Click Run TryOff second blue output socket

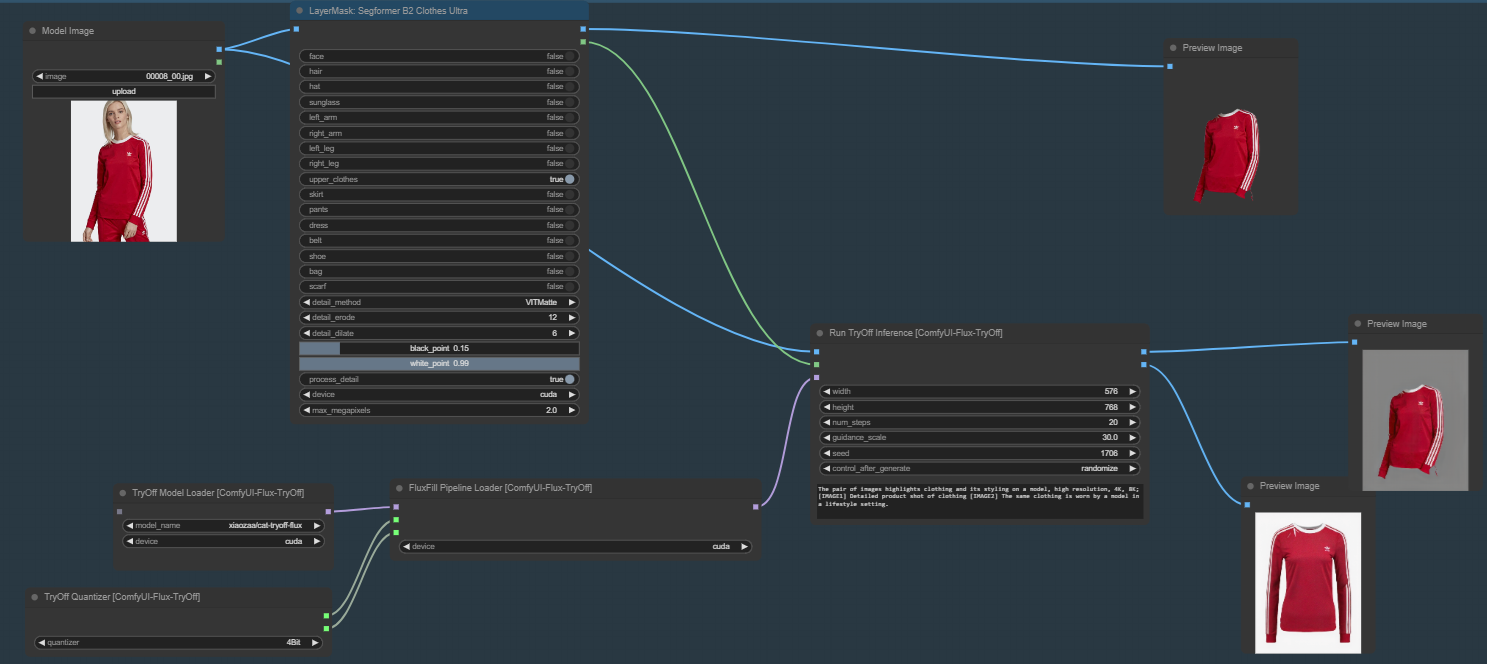[x=1144, y=365]
